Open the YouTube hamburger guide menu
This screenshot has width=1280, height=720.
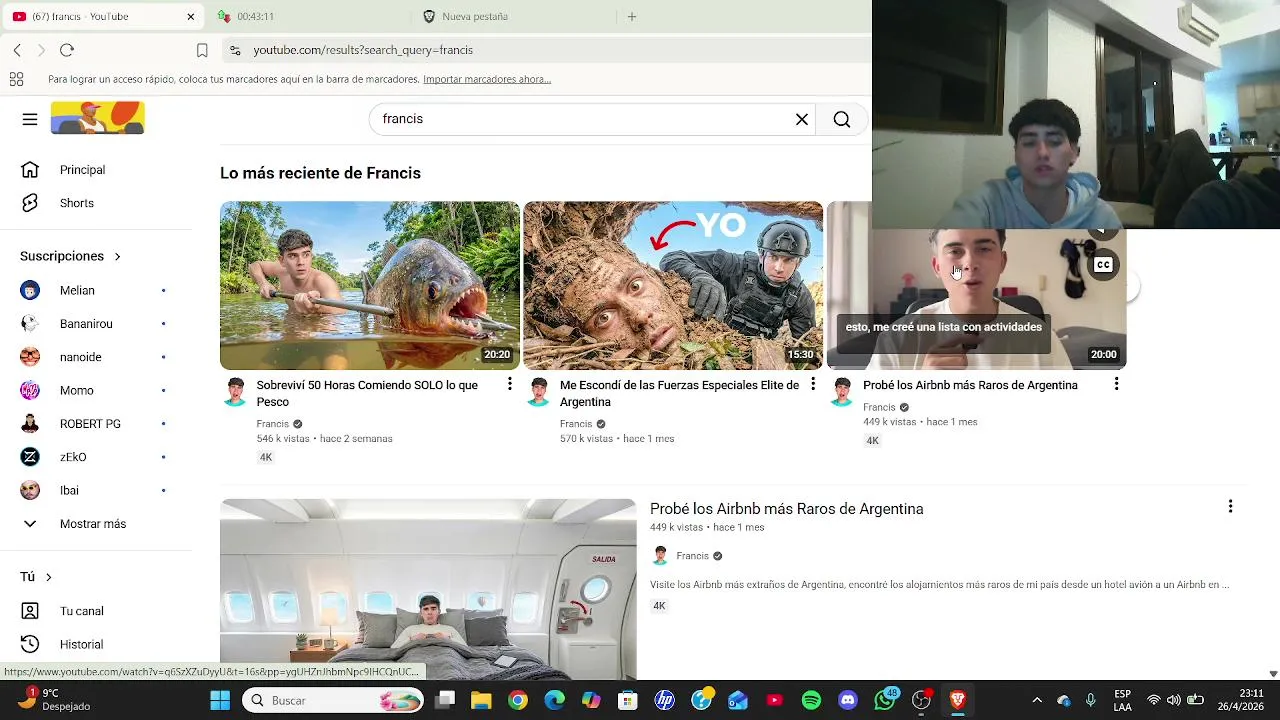[x=30, y=119]
